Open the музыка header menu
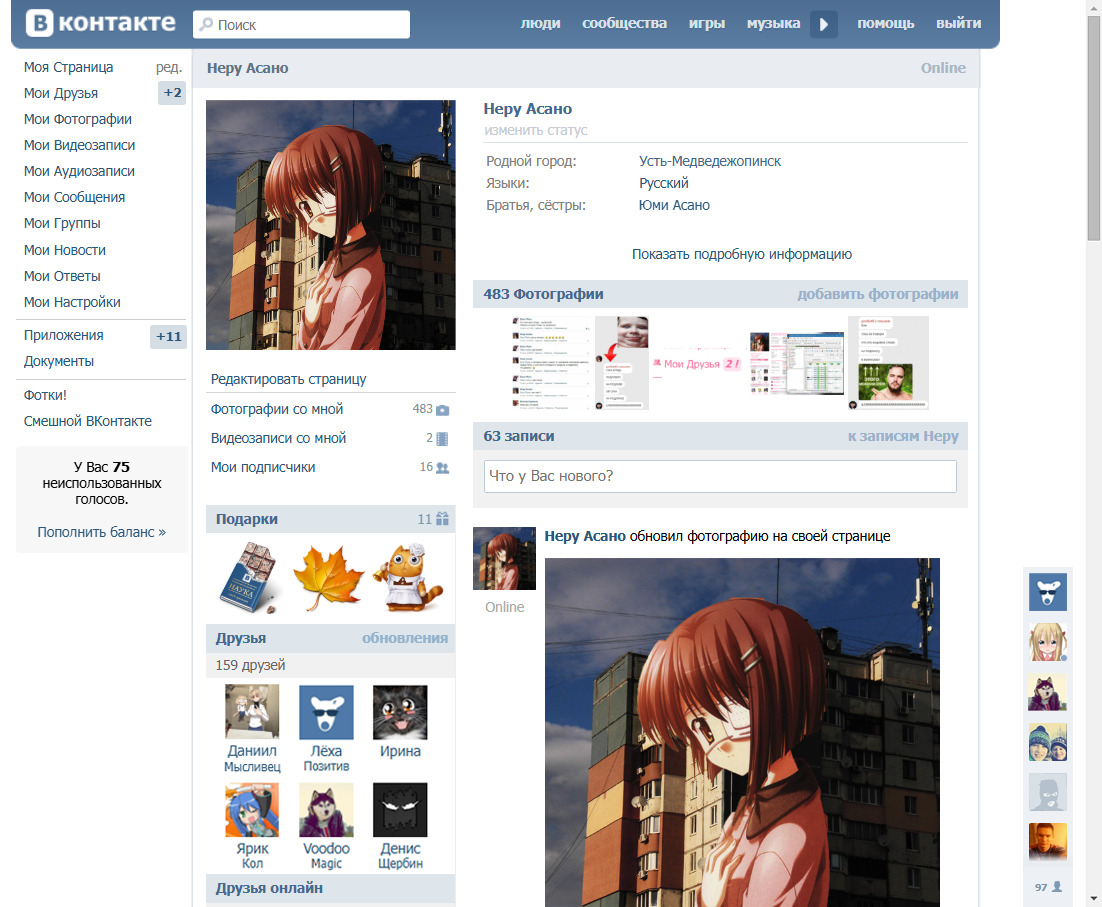This screenshot has height=907, width=1102. click(x=773, y=23)
